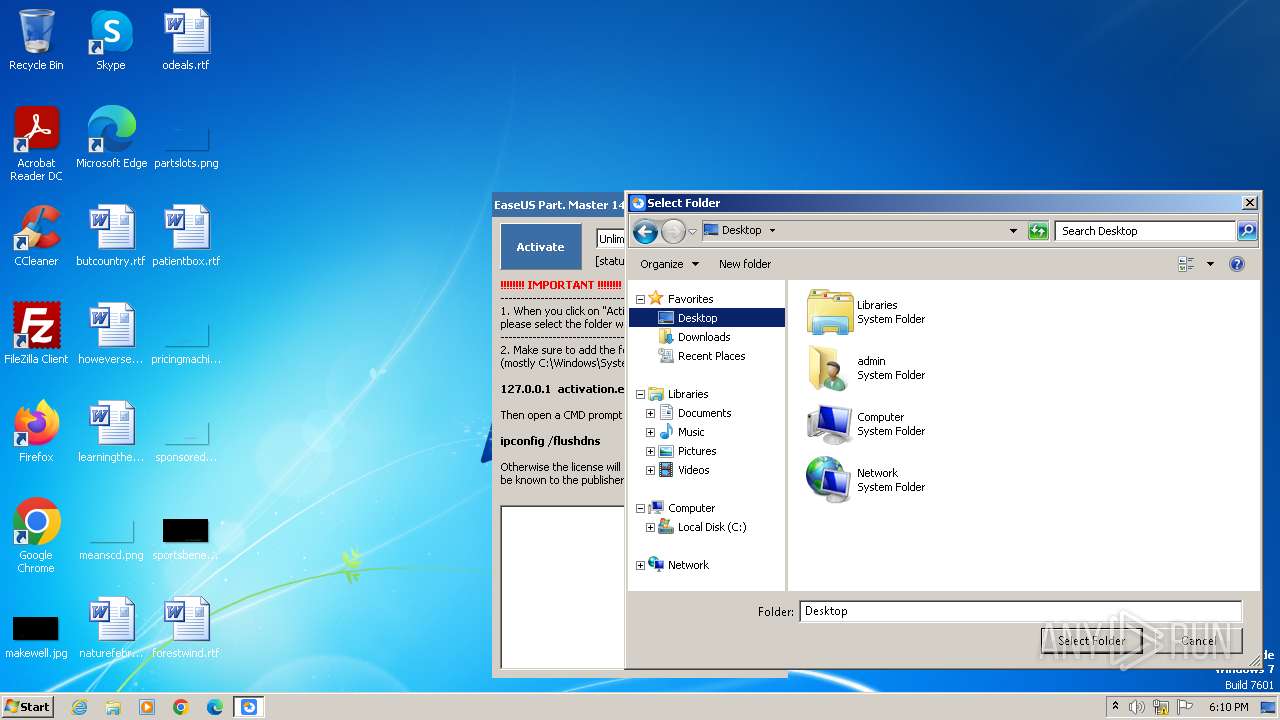Select the forestwind.rtf desktop file
Image resolution: width=1280 pixels, height=720 pixels.
coord(186,628)
